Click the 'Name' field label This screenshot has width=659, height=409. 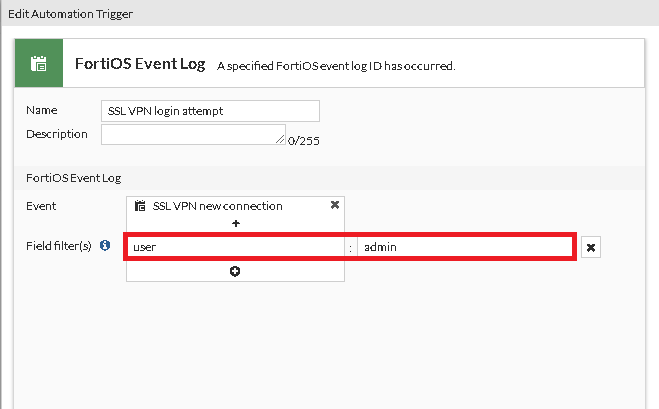pos(42,110)
